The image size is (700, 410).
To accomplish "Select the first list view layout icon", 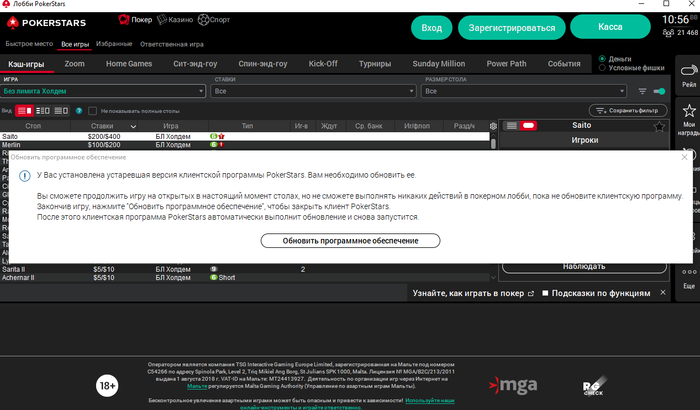I will tap(24, 111).
